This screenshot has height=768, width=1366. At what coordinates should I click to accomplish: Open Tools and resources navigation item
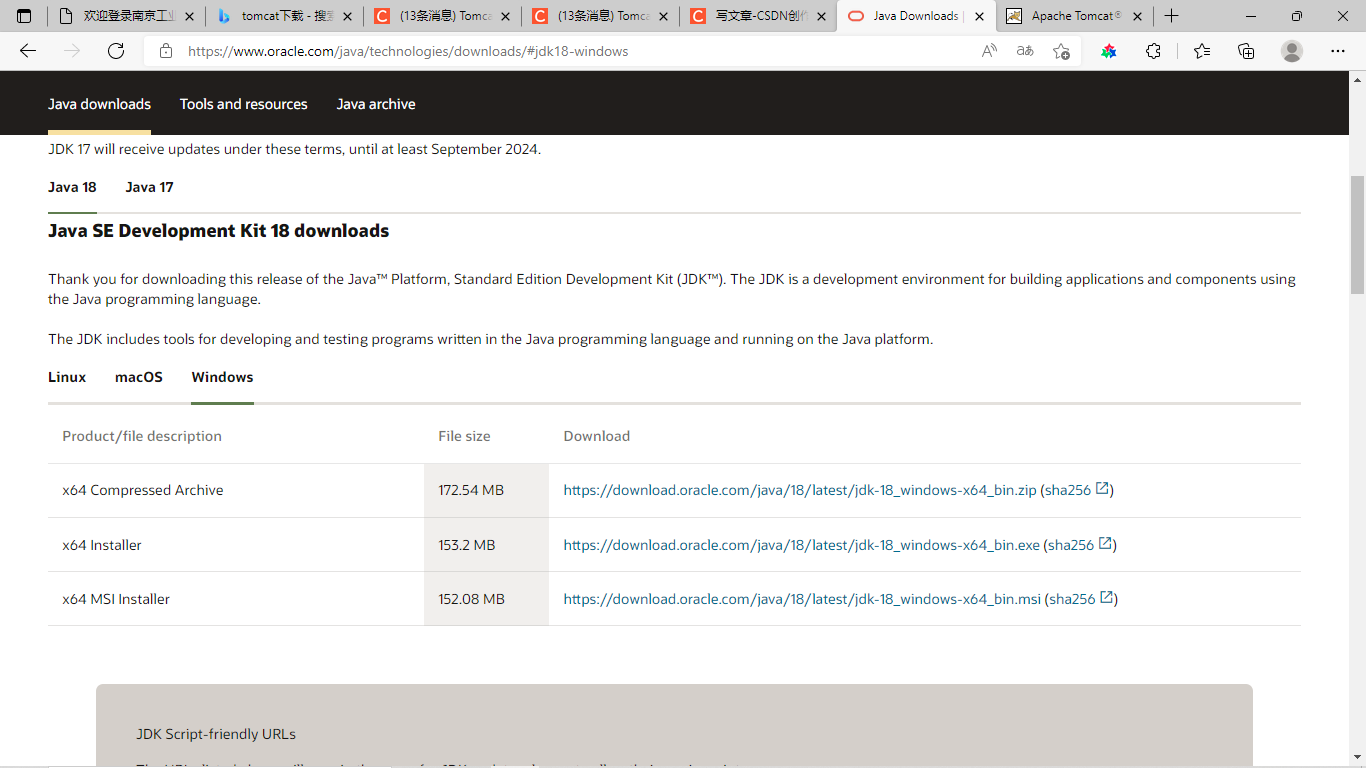point(244,104)
